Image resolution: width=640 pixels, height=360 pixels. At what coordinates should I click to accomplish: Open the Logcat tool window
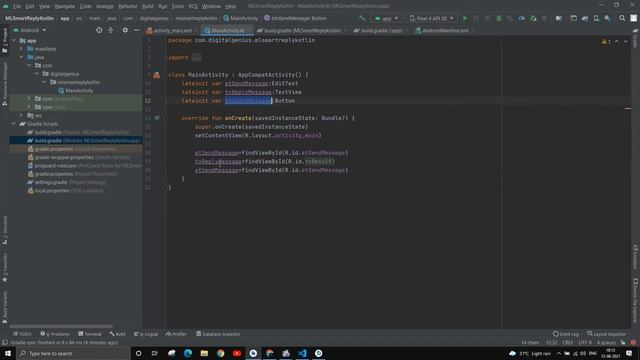coord(146,334)
